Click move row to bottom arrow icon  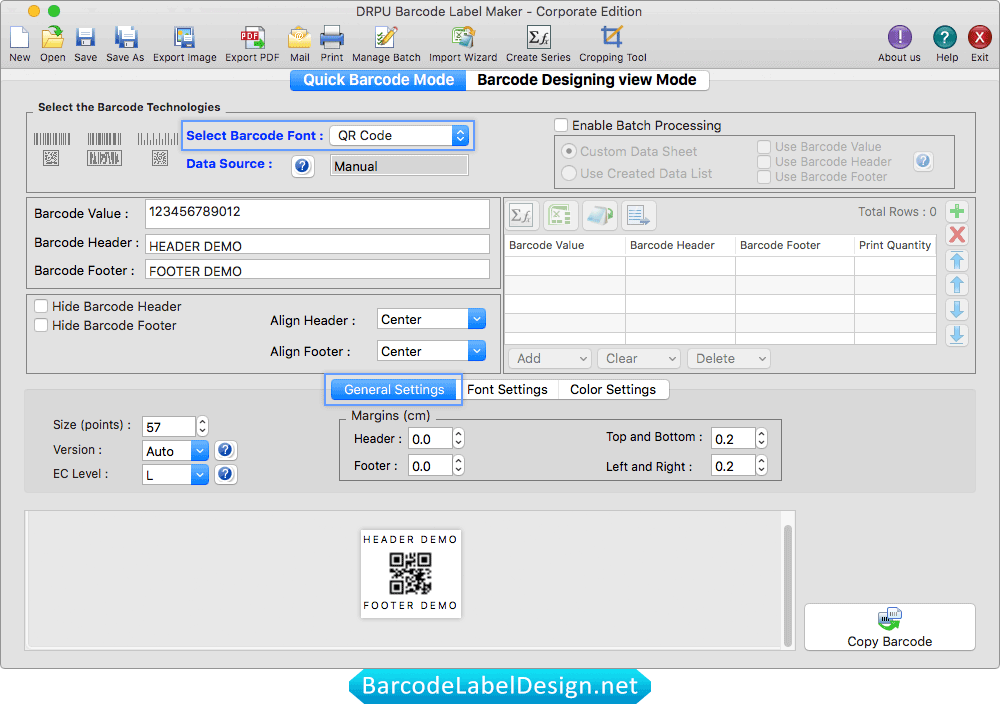(957, 335)
